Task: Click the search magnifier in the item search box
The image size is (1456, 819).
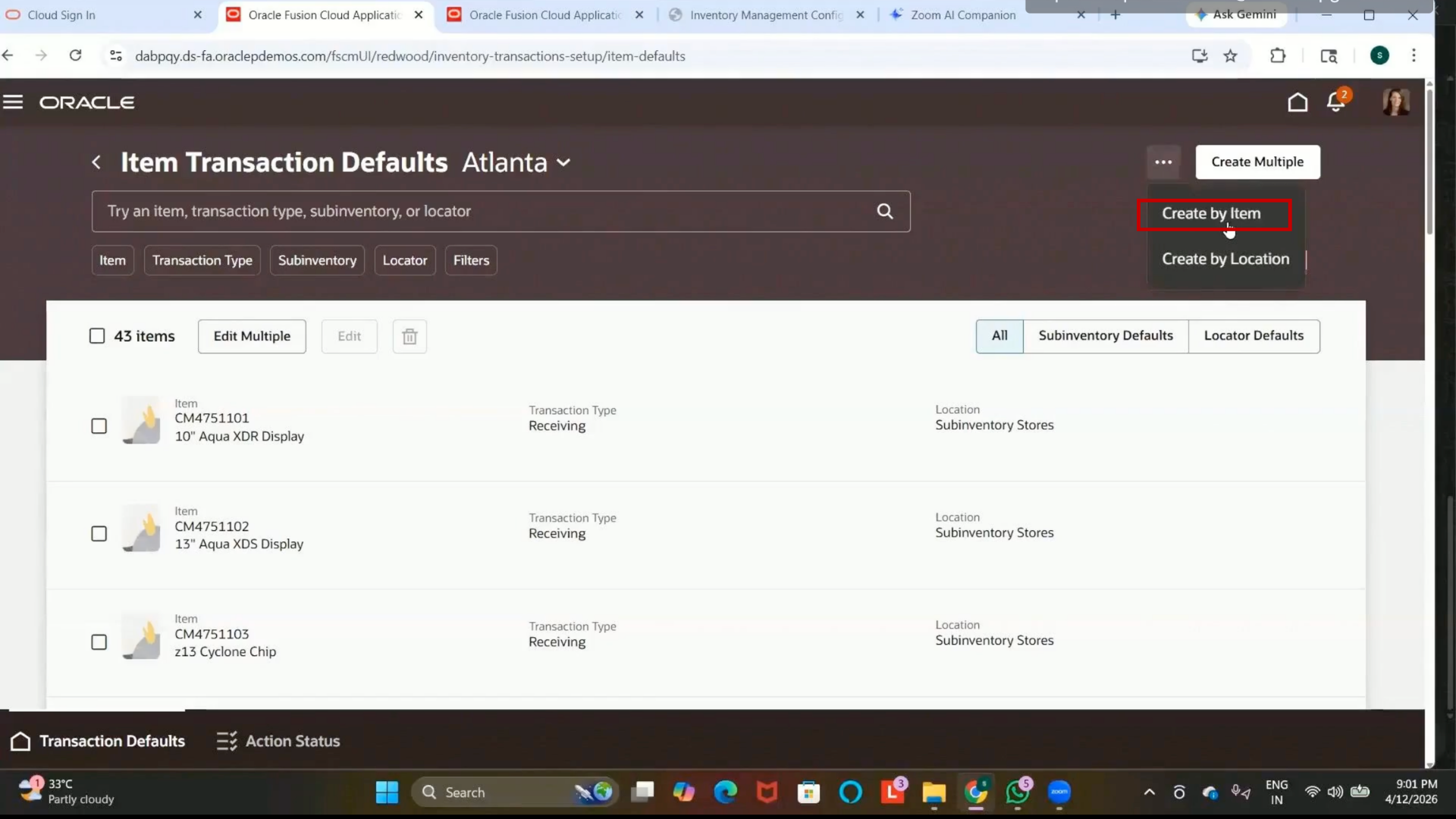Action: click(x=885, y=212)
